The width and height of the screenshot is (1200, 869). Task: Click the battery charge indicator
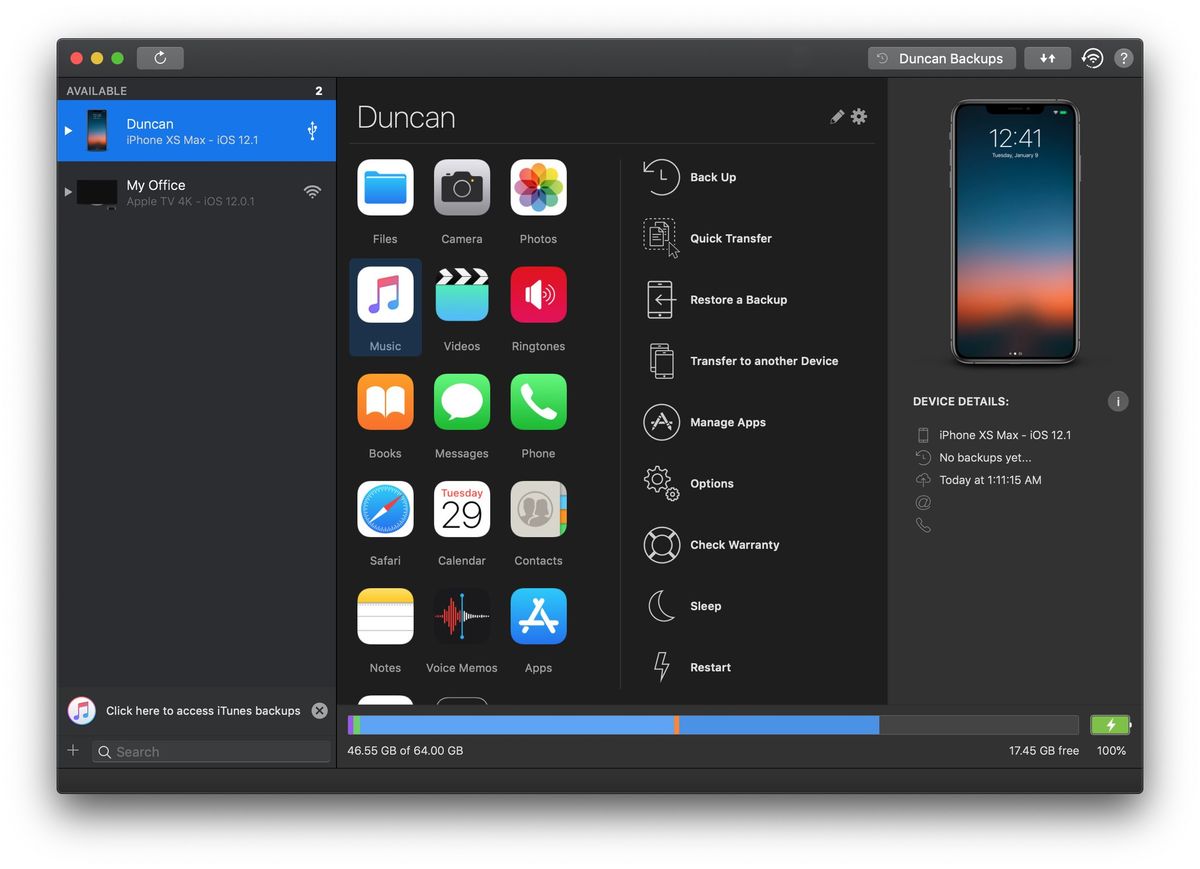[x=1110, y=725]
